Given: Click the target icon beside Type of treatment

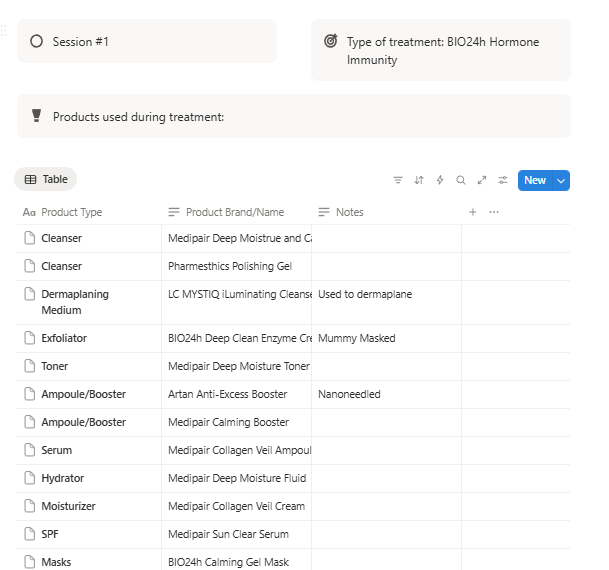Looking at the screenshot, I should 331,41.
